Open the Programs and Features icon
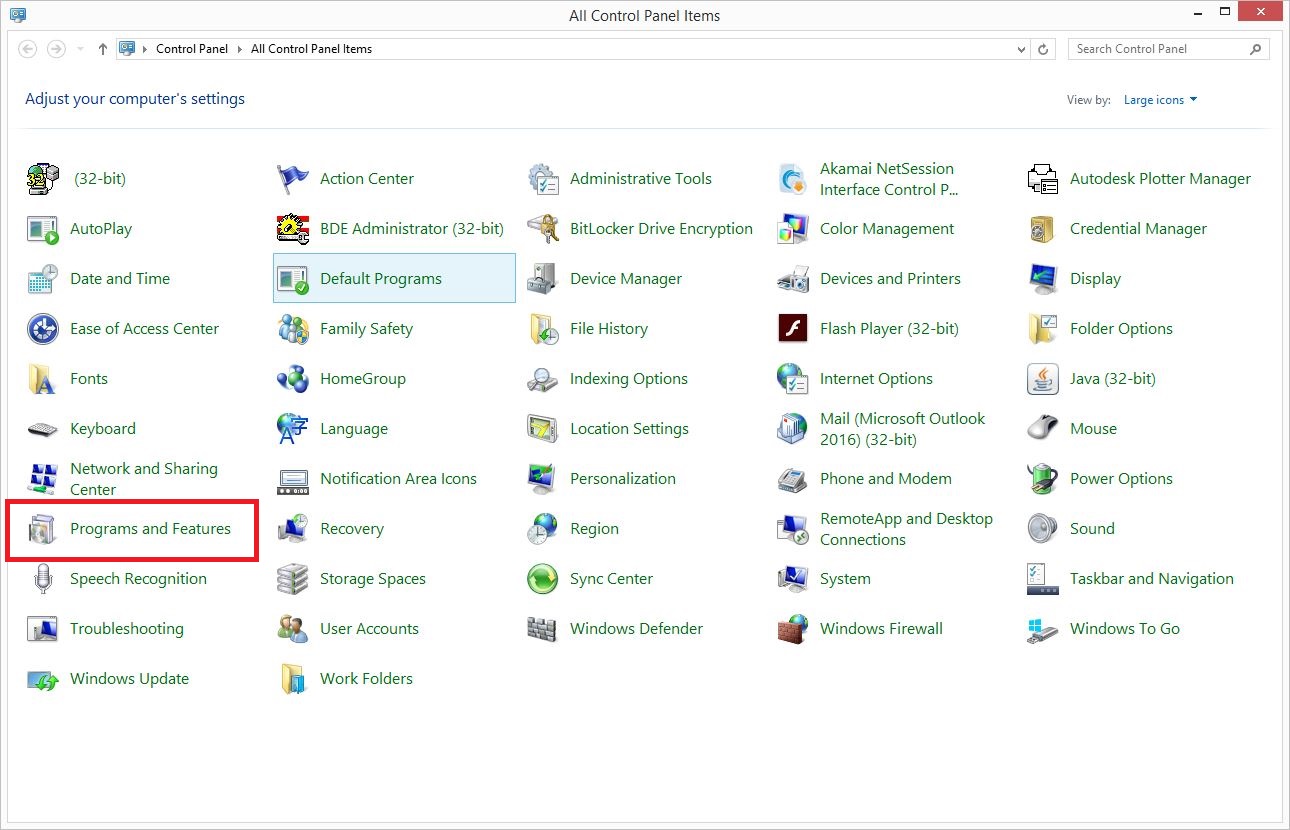 [43, 529]
